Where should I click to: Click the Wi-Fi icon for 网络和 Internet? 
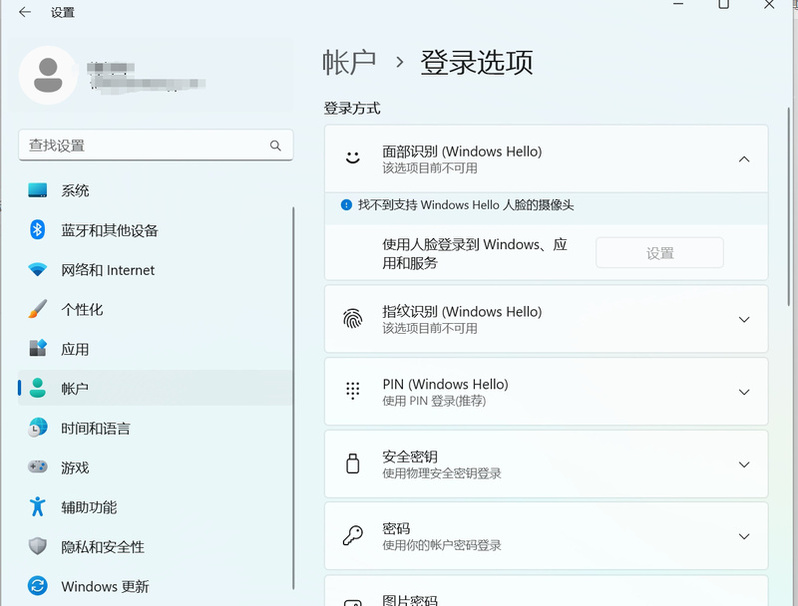click(x=38, y=270)
